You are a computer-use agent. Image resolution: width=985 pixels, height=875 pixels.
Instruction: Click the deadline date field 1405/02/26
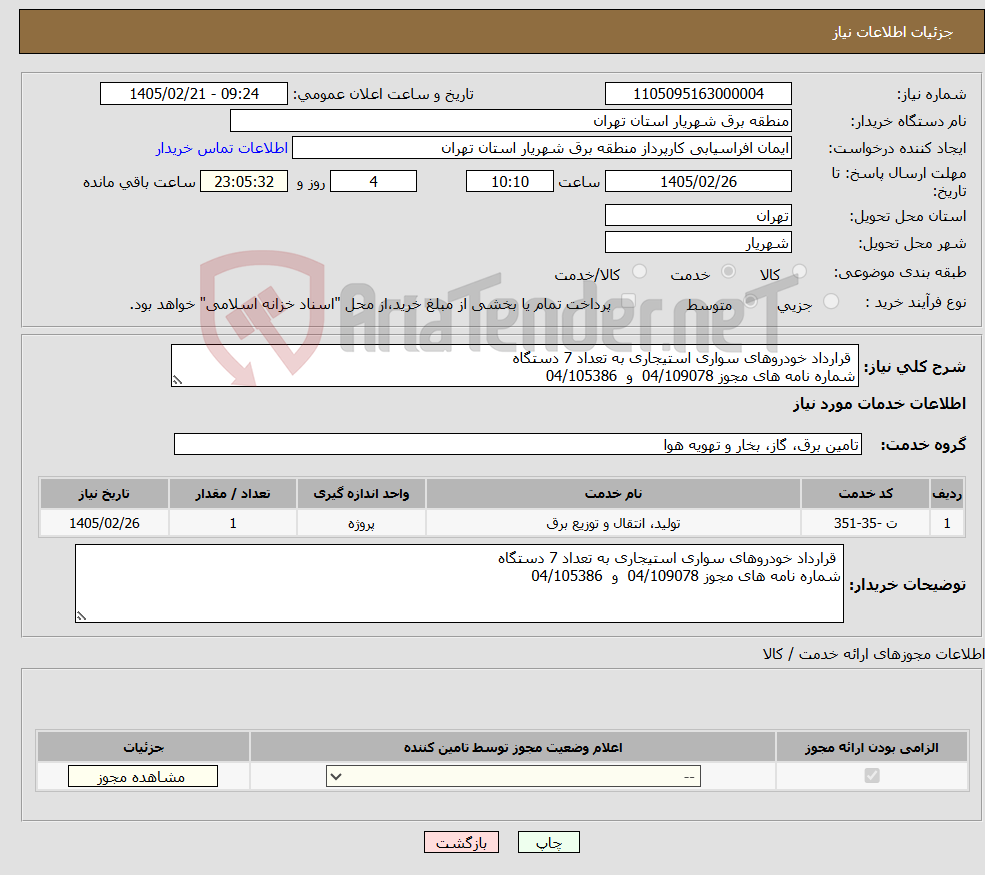(698, 182)
